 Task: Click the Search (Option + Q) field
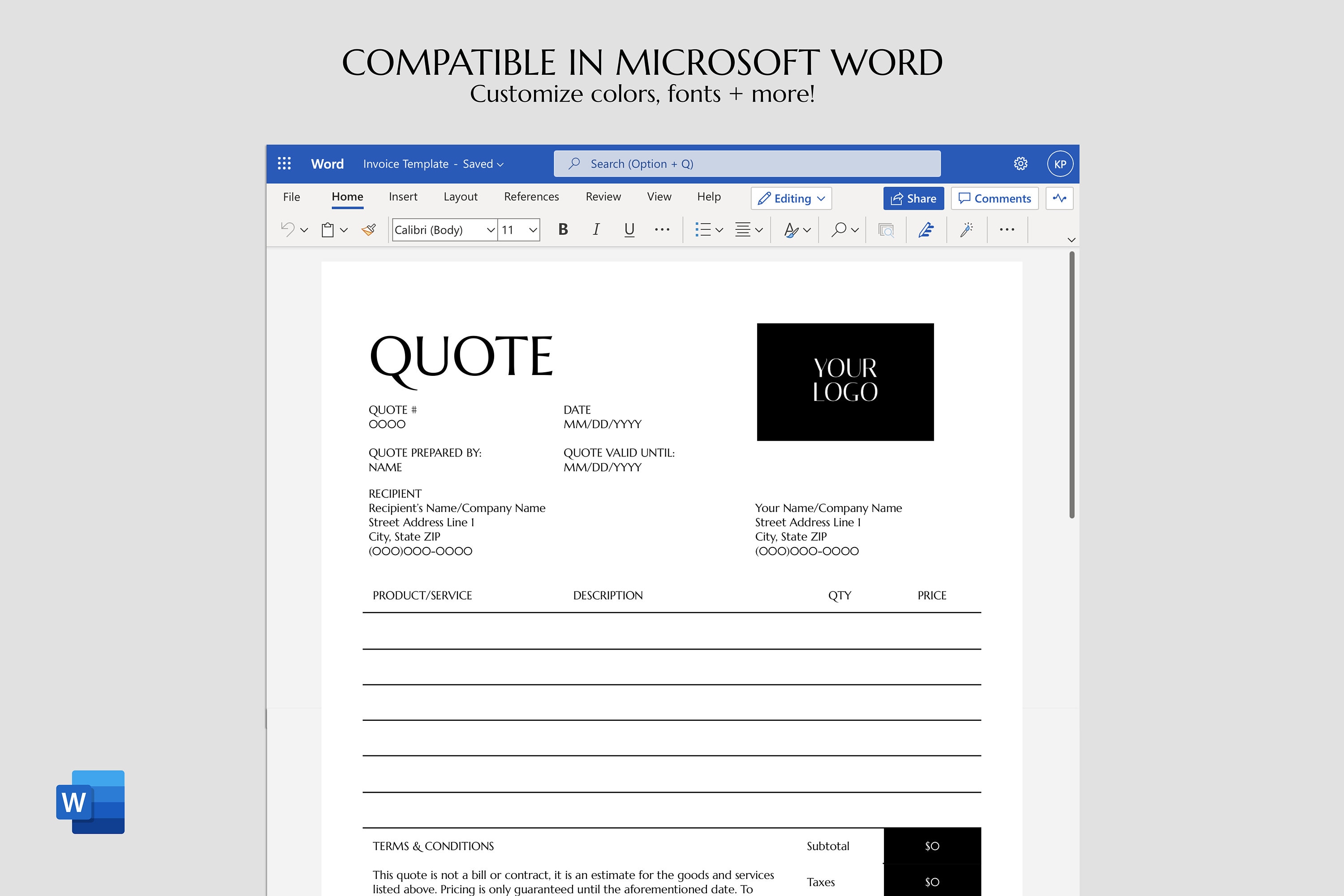click(747, 164)
